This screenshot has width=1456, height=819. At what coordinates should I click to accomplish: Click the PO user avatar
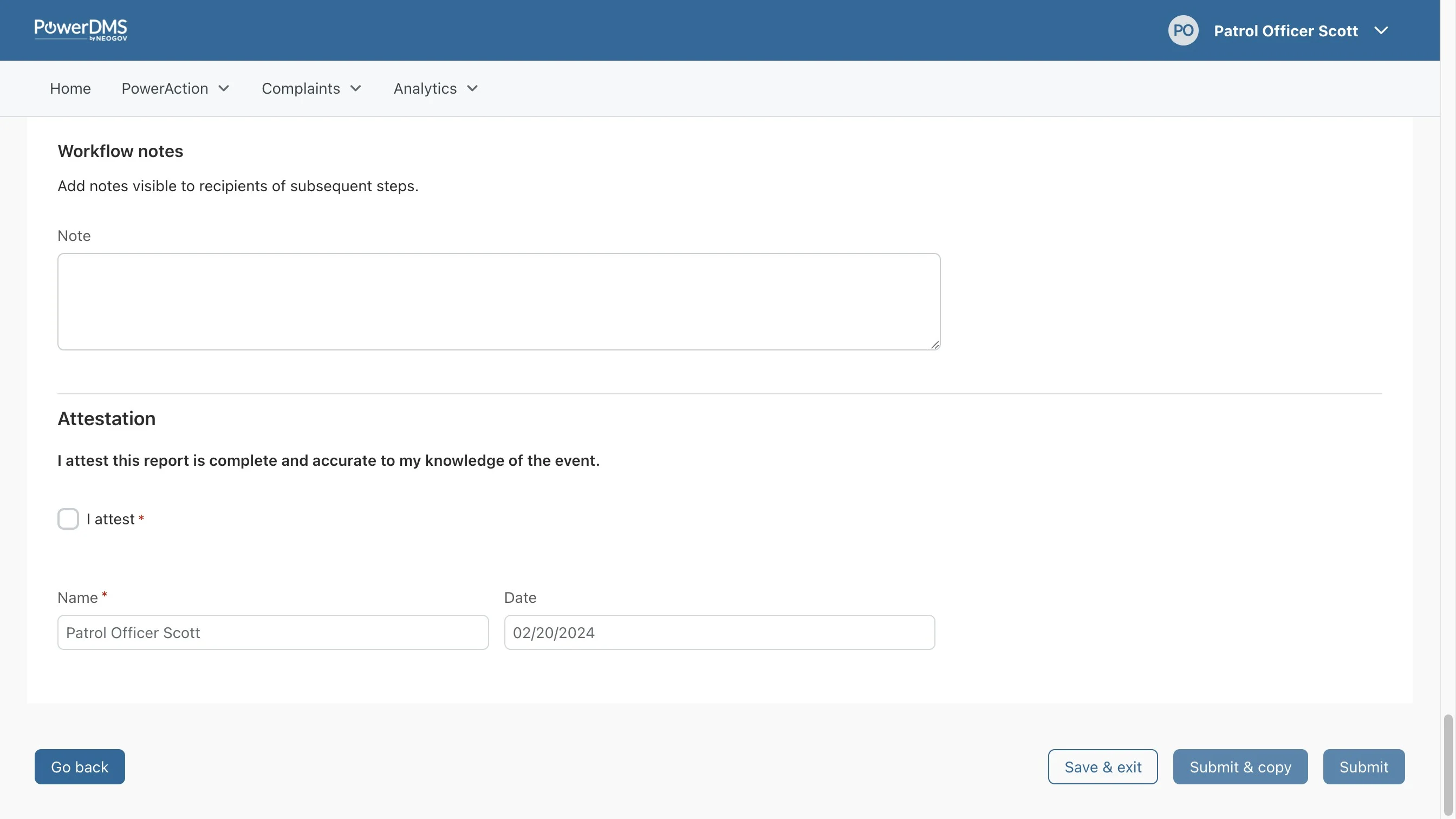pos(1183,30)
